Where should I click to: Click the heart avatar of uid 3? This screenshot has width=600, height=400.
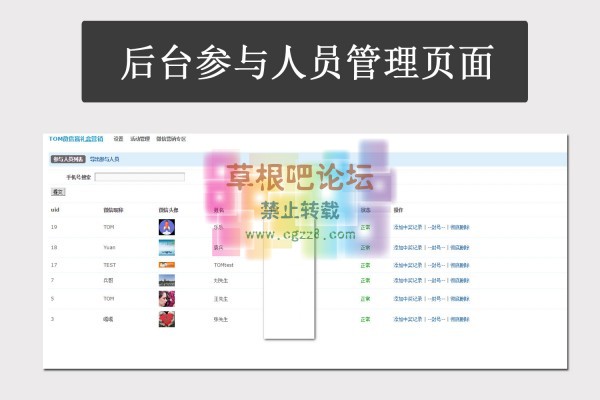(166, 319)
